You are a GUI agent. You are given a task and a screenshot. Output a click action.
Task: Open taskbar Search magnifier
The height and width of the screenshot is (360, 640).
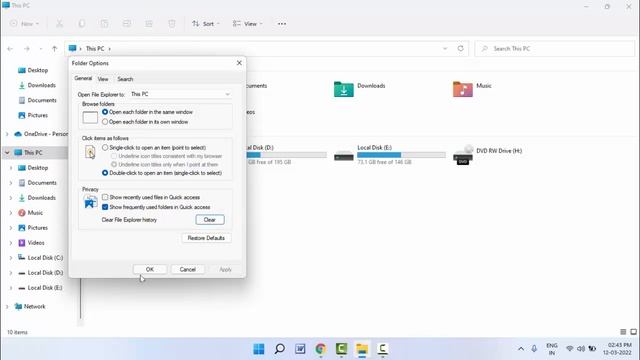pyautogui.click(x=280, y=349)
